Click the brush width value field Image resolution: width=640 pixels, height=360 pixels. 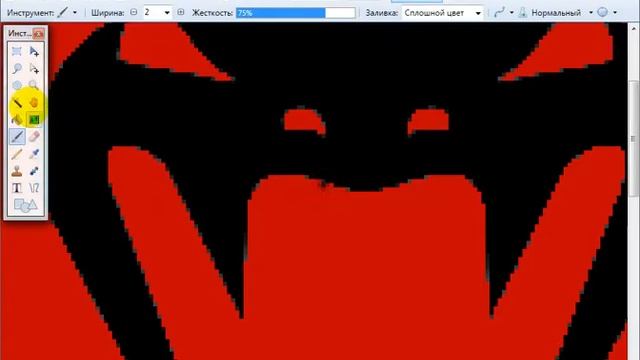[153, 13]
